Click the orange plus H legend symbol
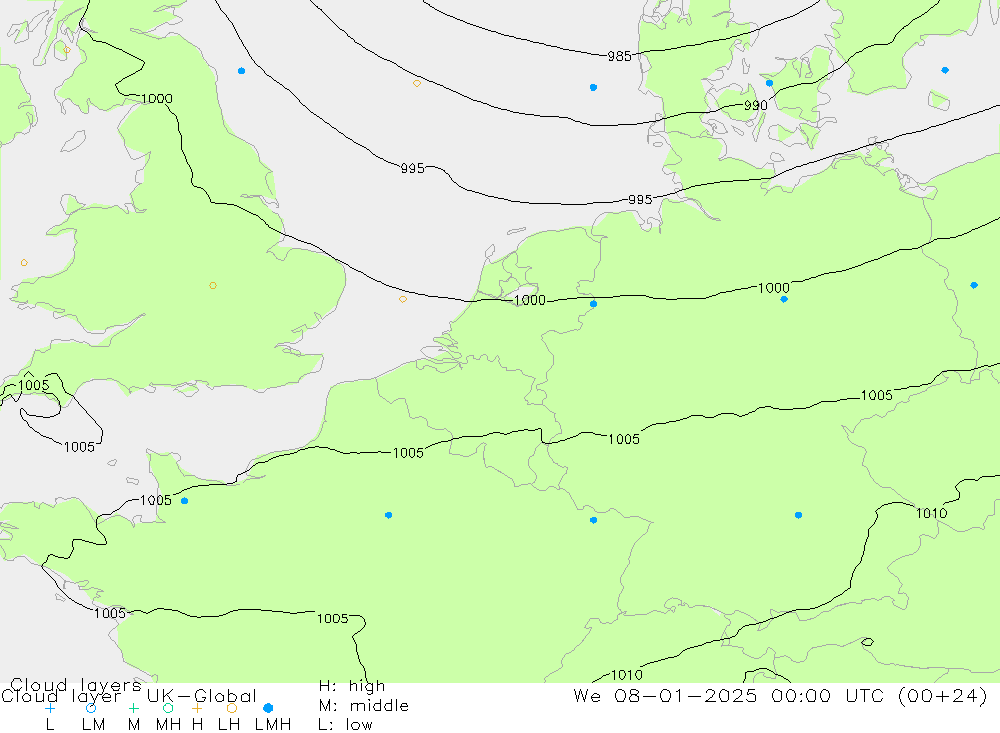The width and height of the screenshot is (1000, 733). (197, 708)
